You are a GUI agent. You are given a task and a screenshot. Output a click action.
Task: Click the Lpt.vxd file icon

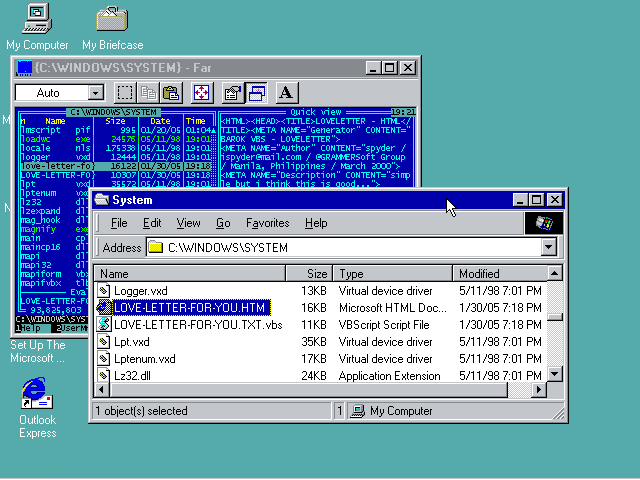point(104,342)
